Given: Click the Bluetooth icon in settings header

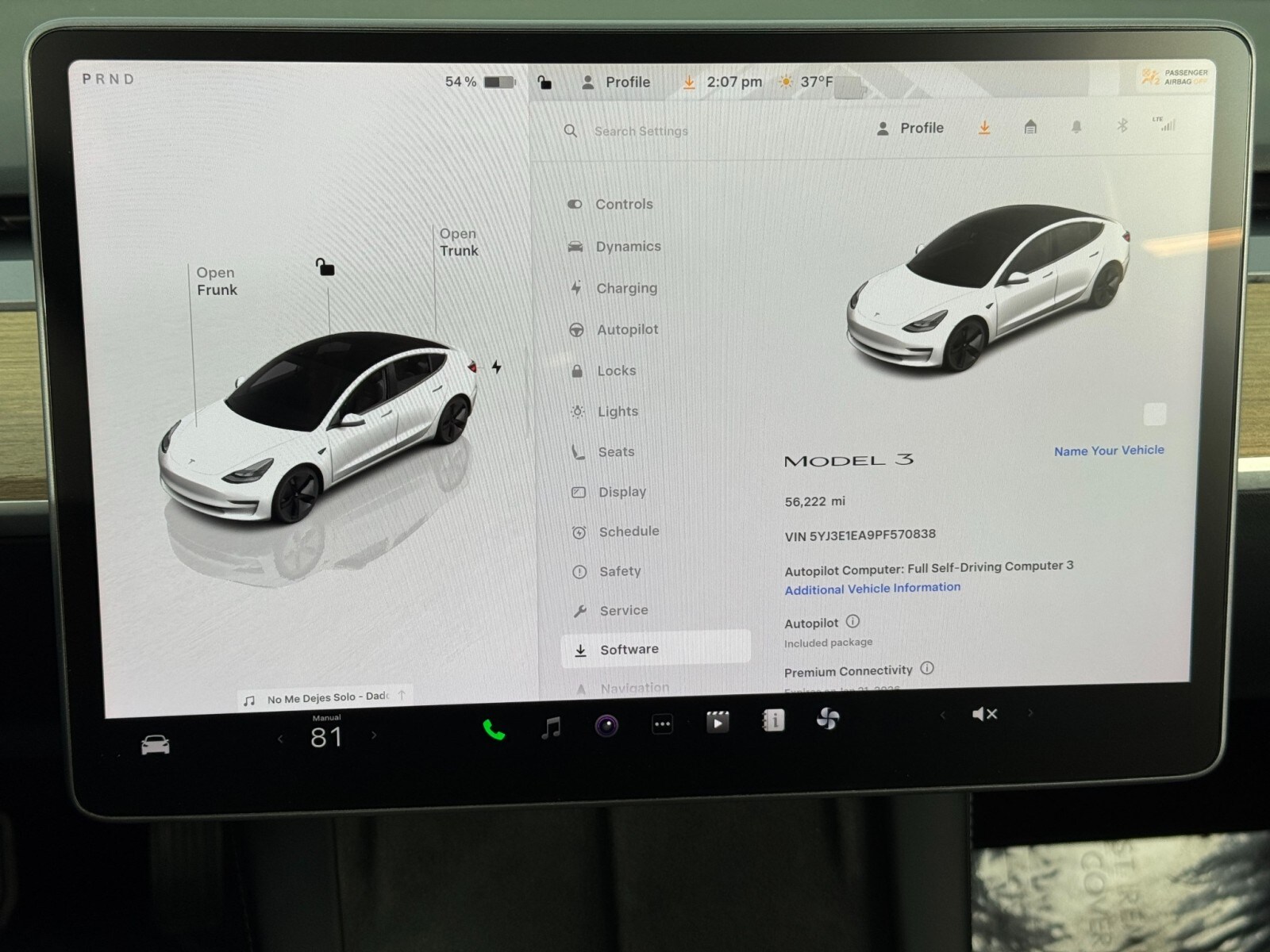Looking at the screenshot, I should pyautogui.click(x=1122, y=125).
